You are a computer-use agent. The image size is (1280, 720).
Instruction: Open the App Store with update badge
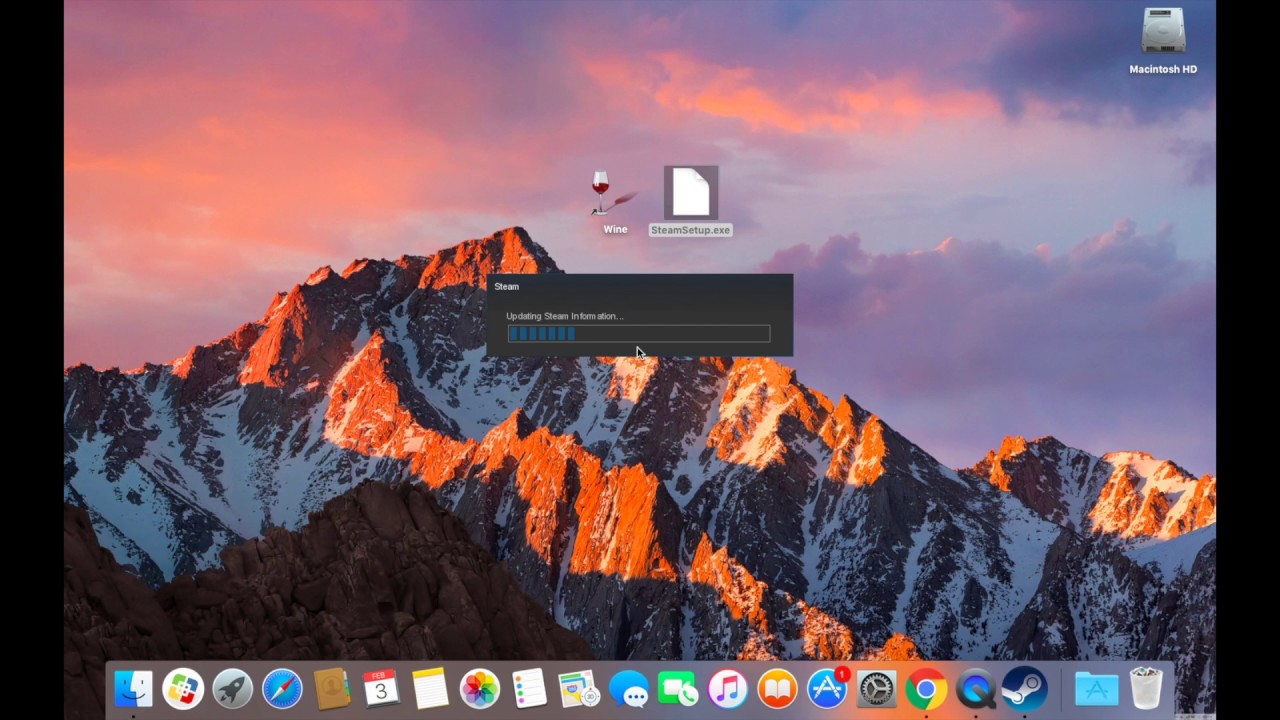pos(827,689)
